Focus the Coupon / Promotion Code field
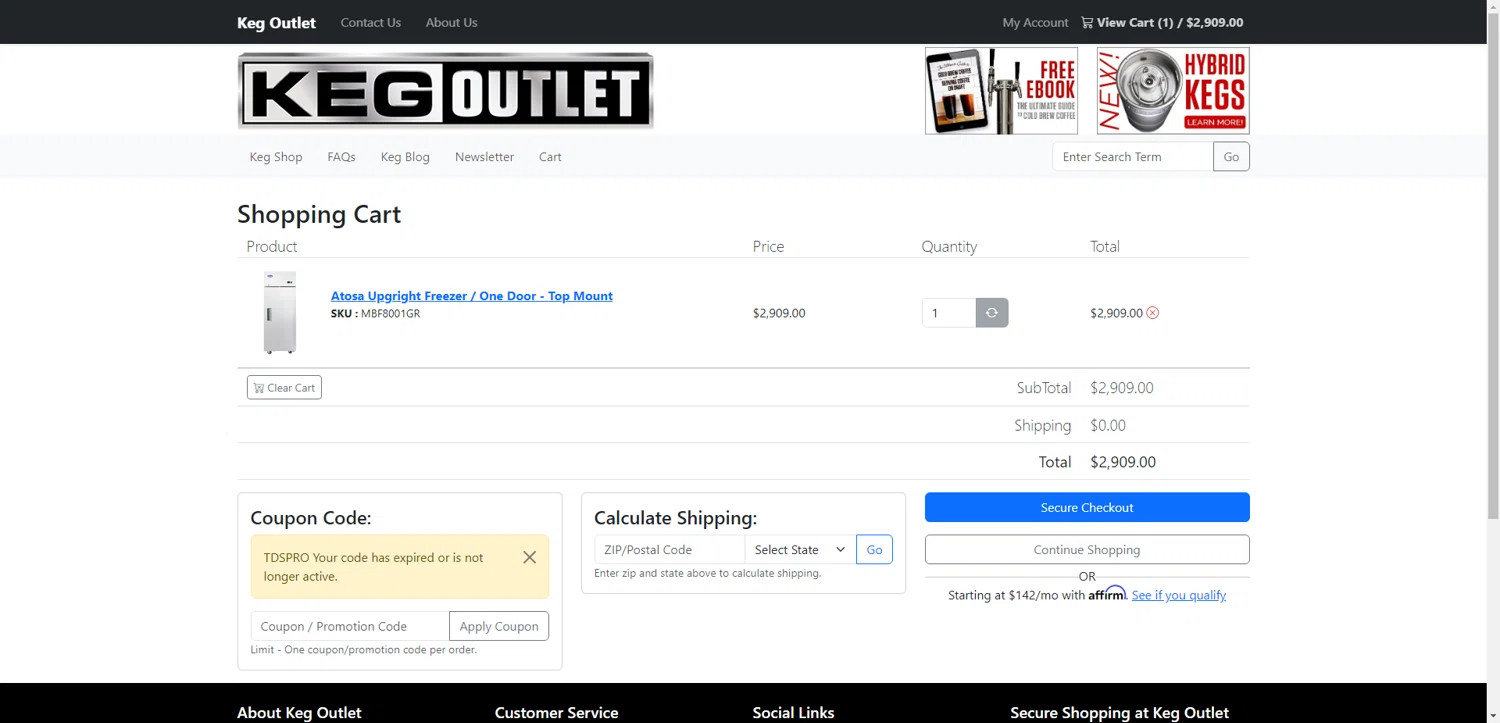 (x=350, y=626)
